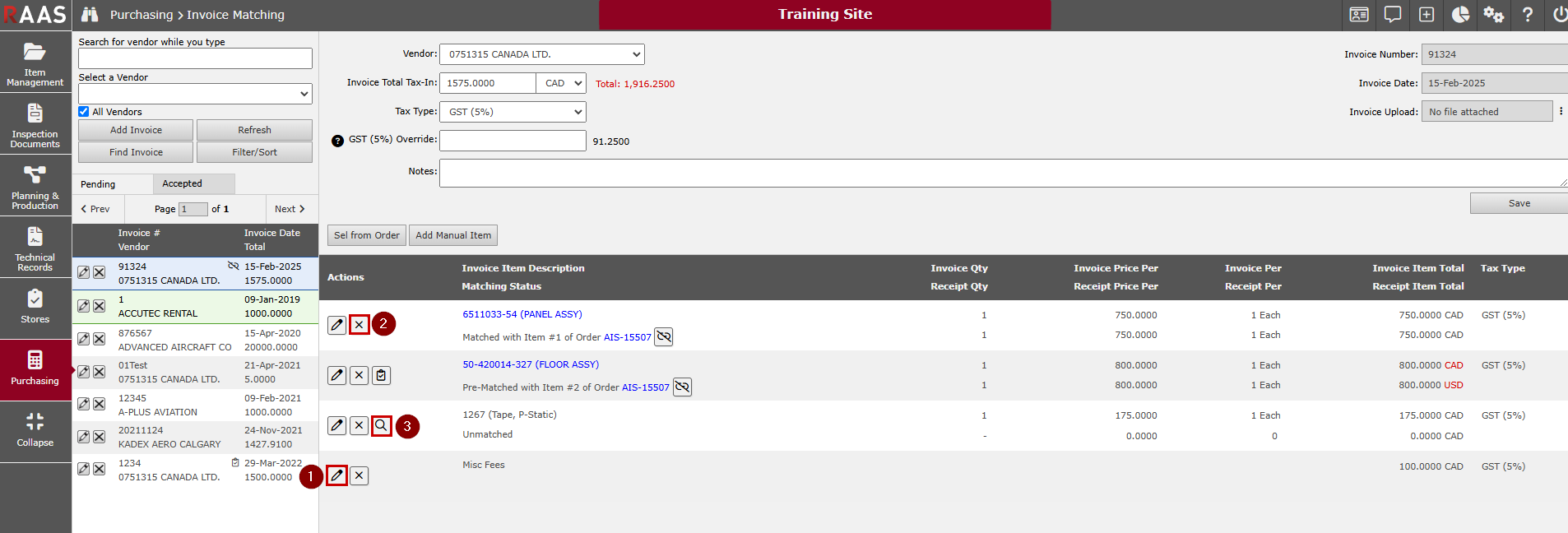The height and width of the screenshot is (533, 1568).
Task: Open Technical Records in sidebar
Action: click(35, 248)
